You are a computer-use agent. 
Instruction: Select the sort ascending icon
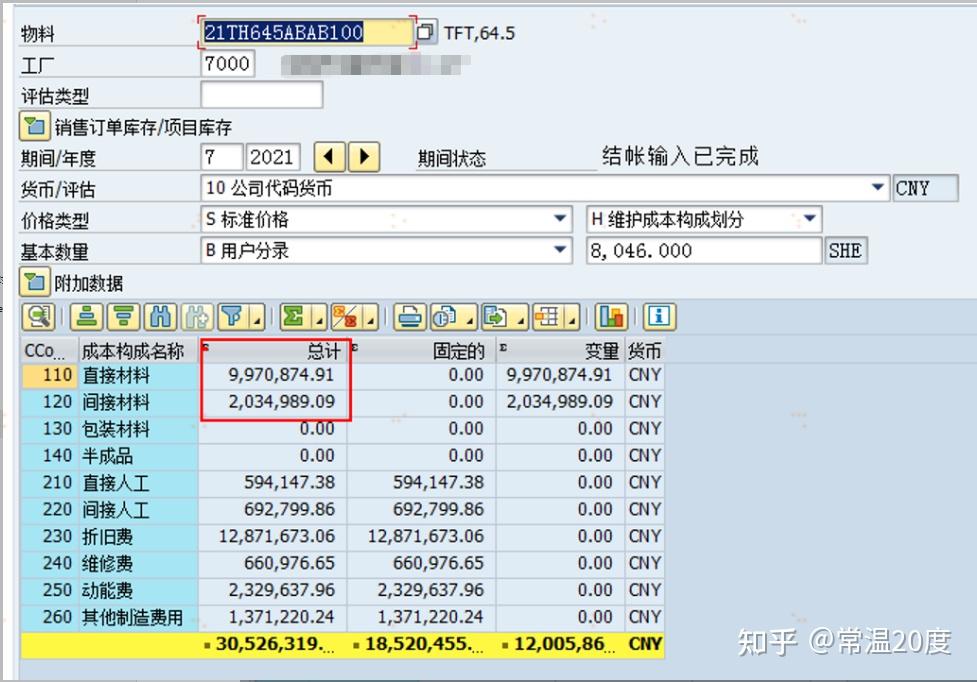click(85, 318)
